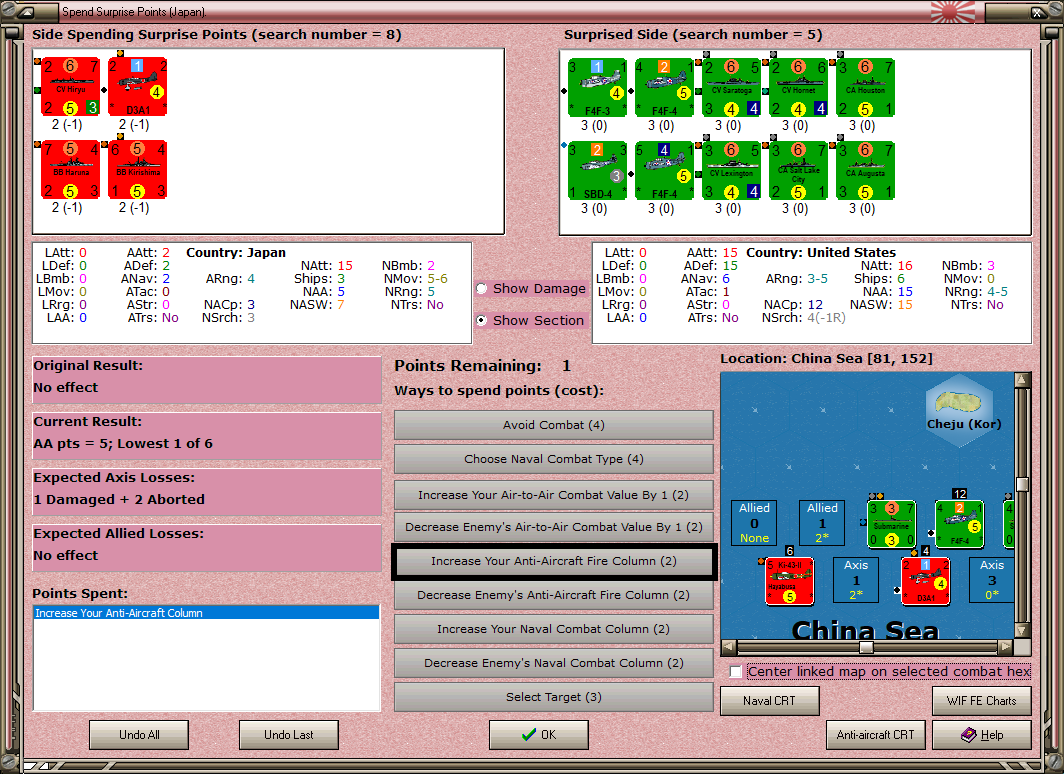This screenshot has height=774, width=1064.
Task: Select the CA Salt Lake City counter
Action: click(799, 171)
